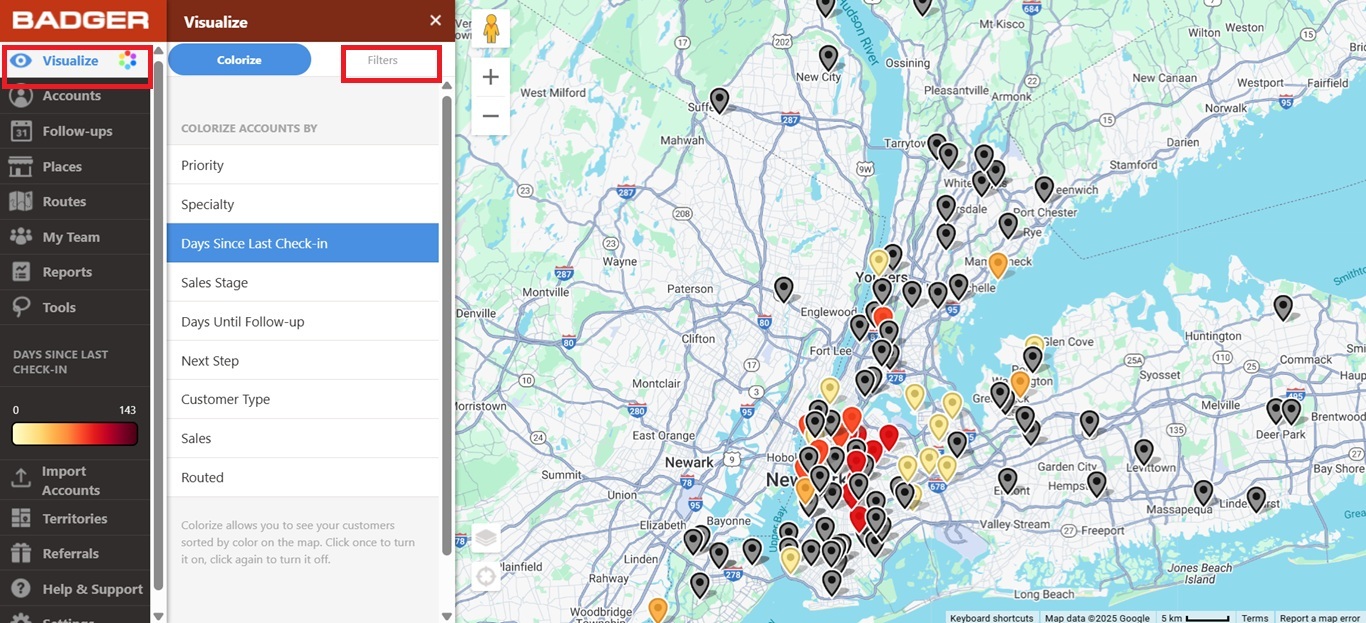Close the Visualize panel

[435, 21]
